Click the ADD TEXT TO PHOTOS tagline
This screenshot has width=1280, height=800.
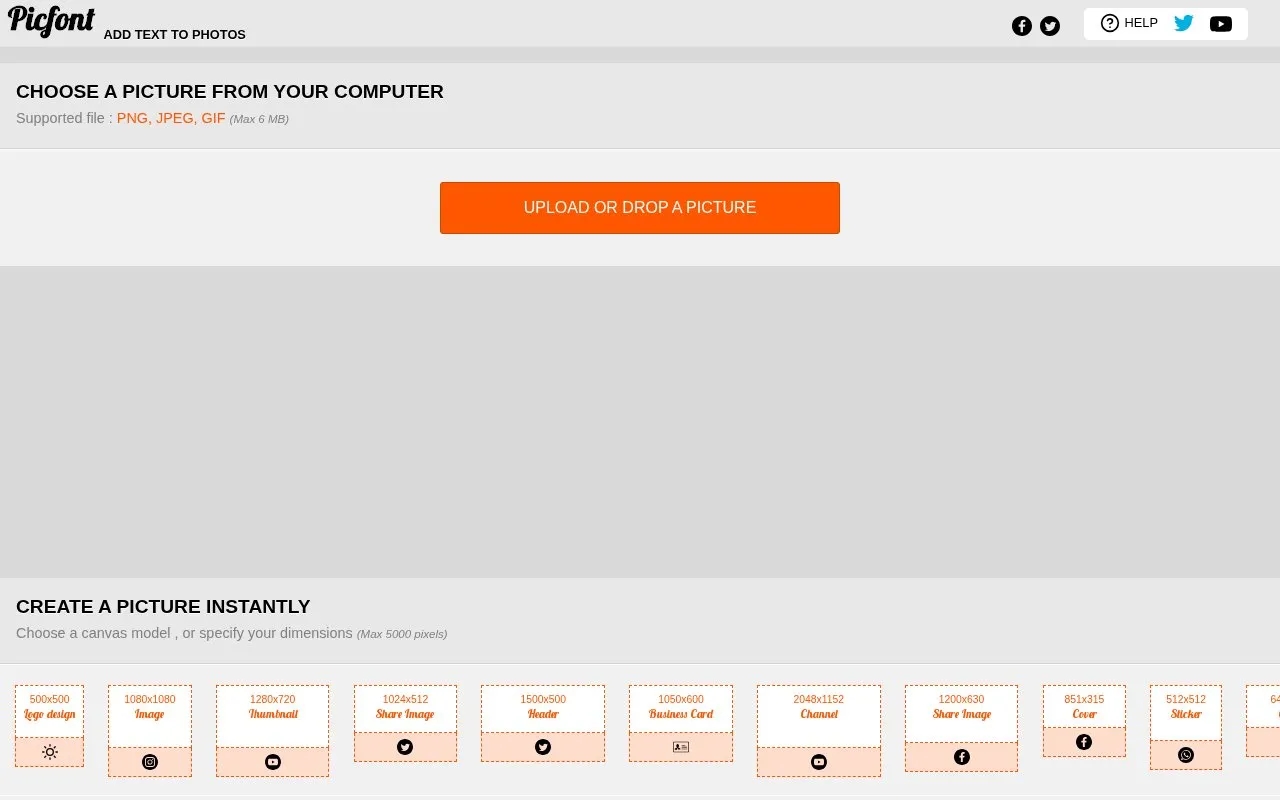(175, 35)
